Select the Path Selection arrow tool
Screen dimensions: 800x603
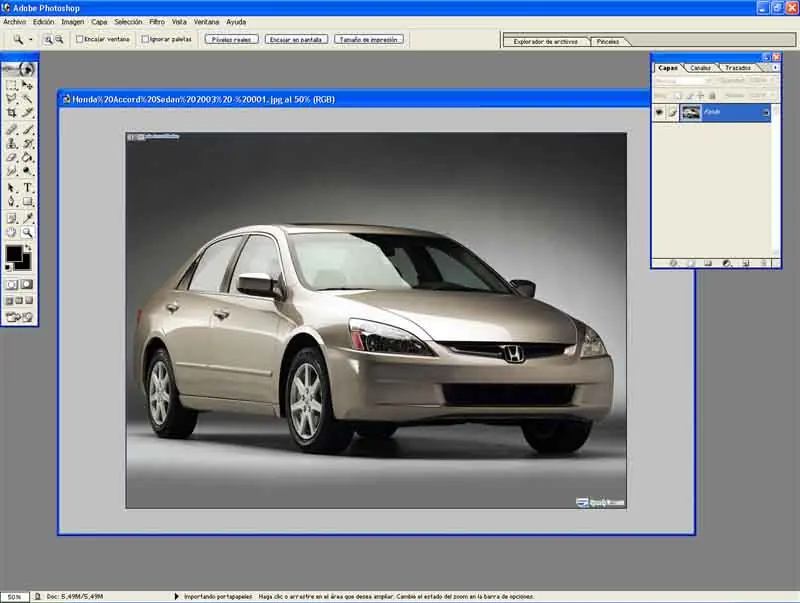(11, 188)
